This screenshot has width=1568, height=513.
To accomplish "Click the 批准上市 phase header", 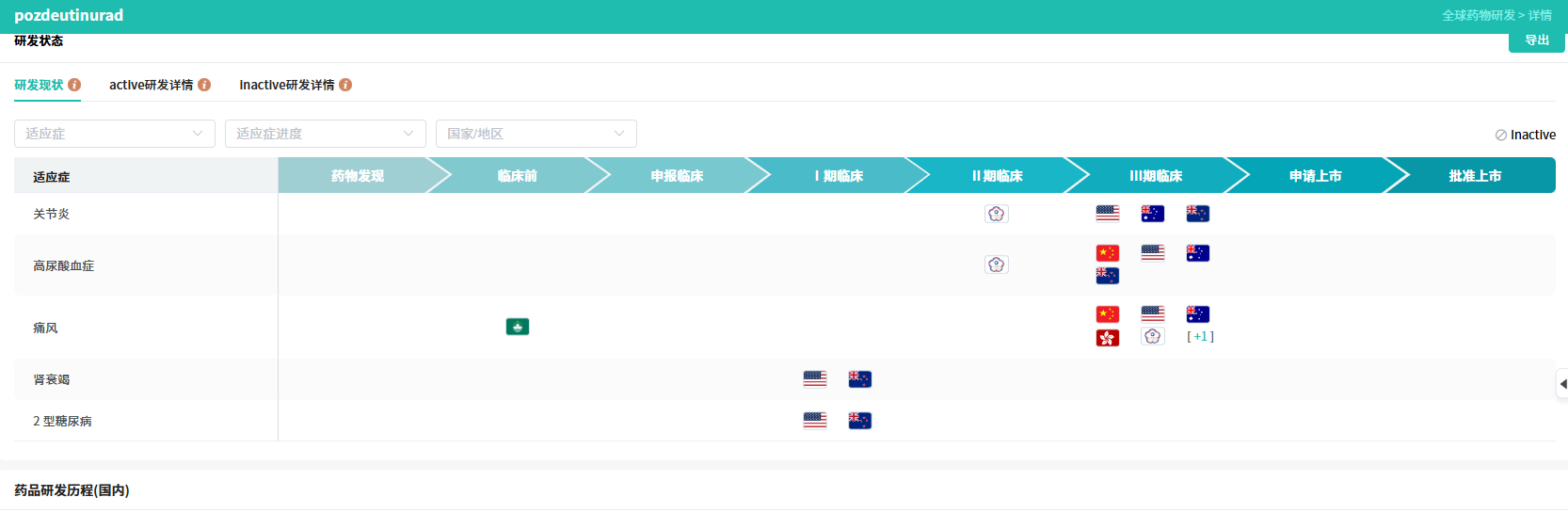I will [x=1475, y=176].
